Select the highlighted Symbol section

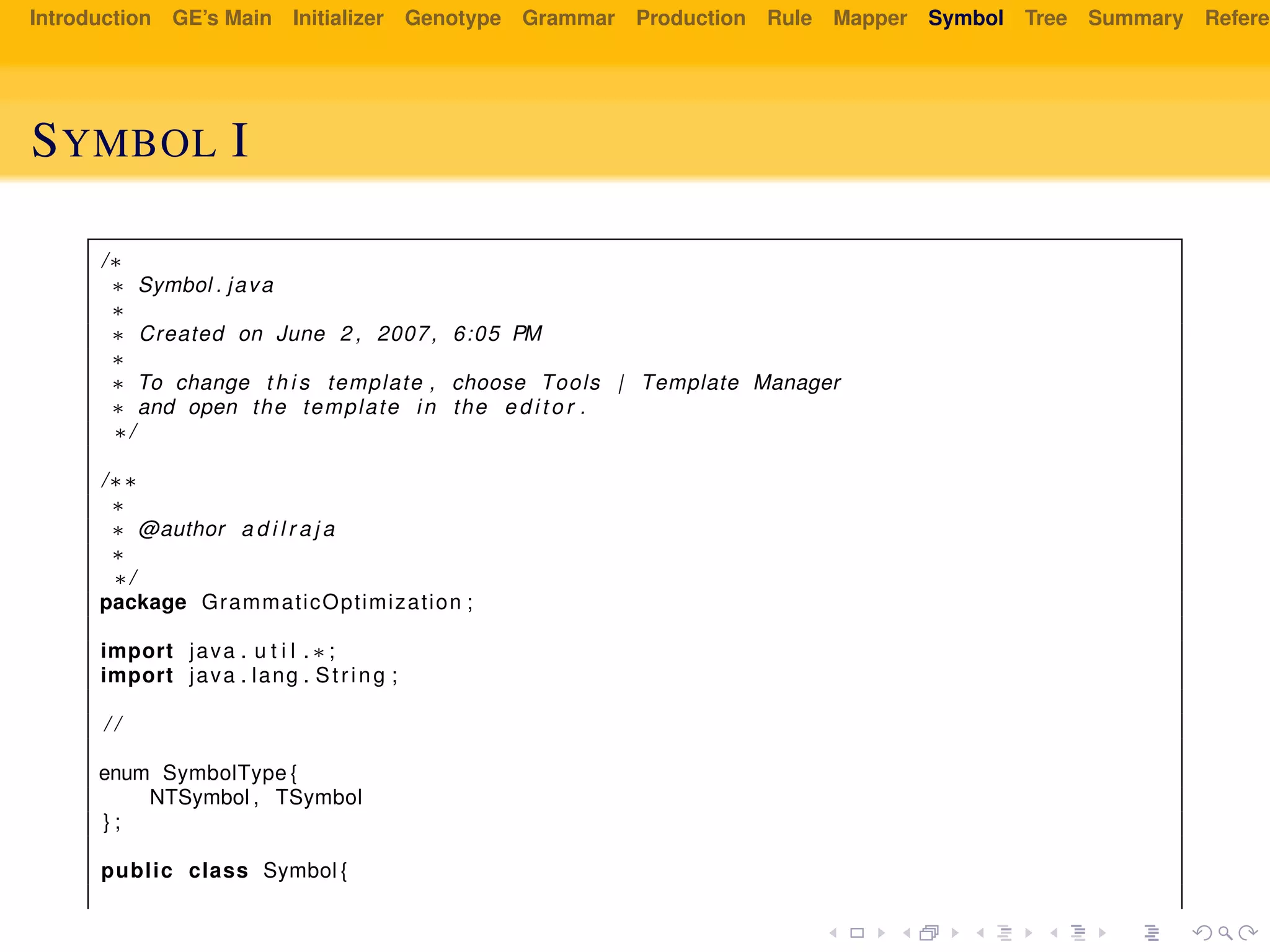pyautogui.click(x=966, y=19)
